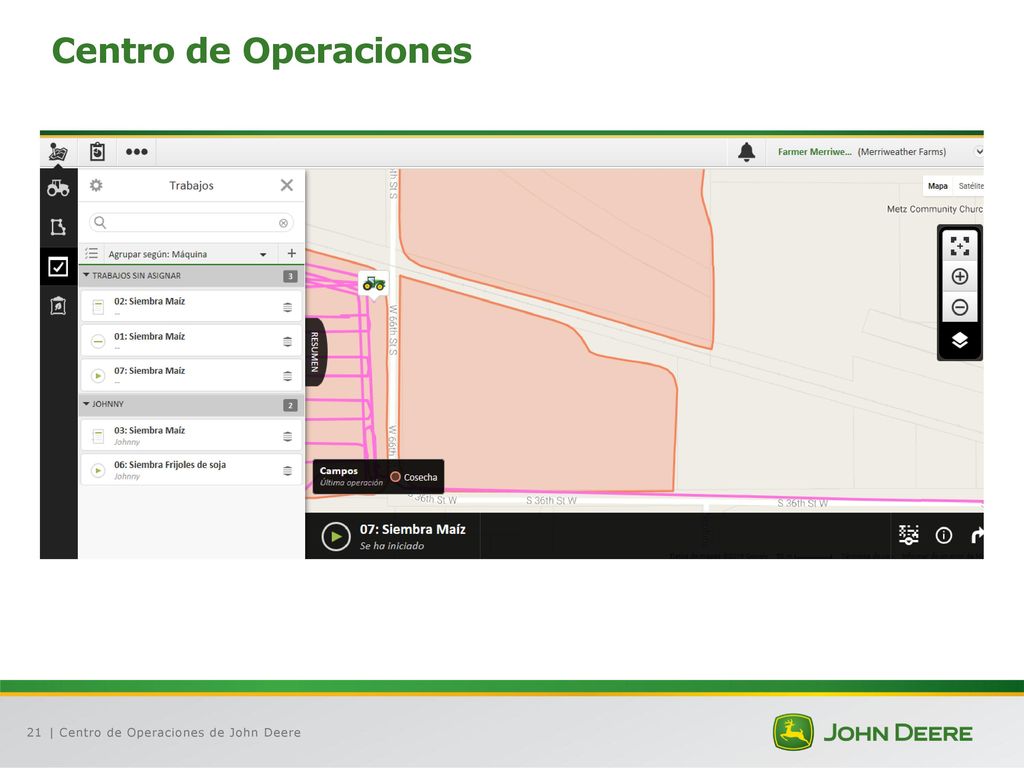
Task: Click the play status icon of job 07 row
Action: (x=98, y=376)
